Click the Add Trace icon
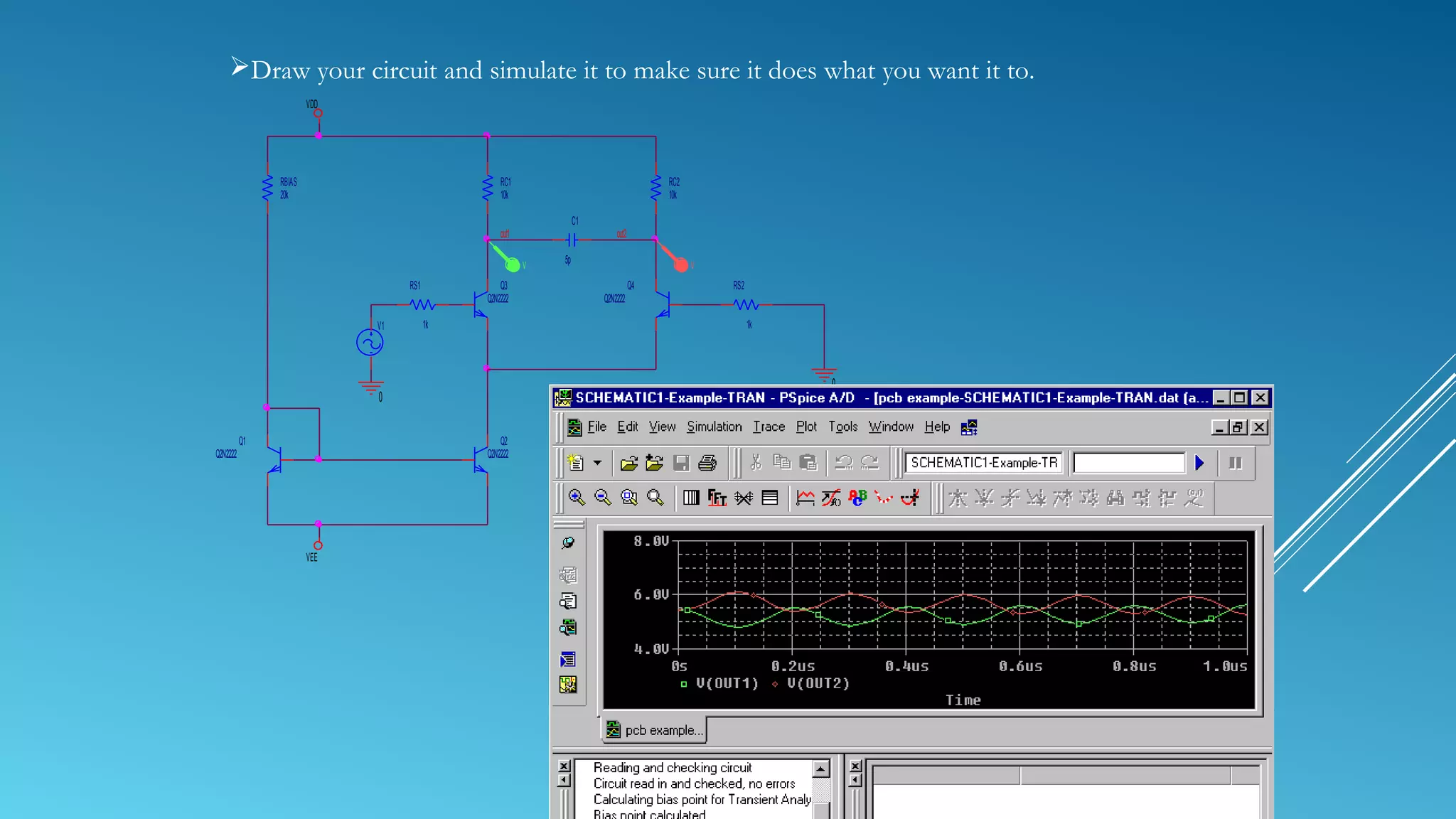 805,498
